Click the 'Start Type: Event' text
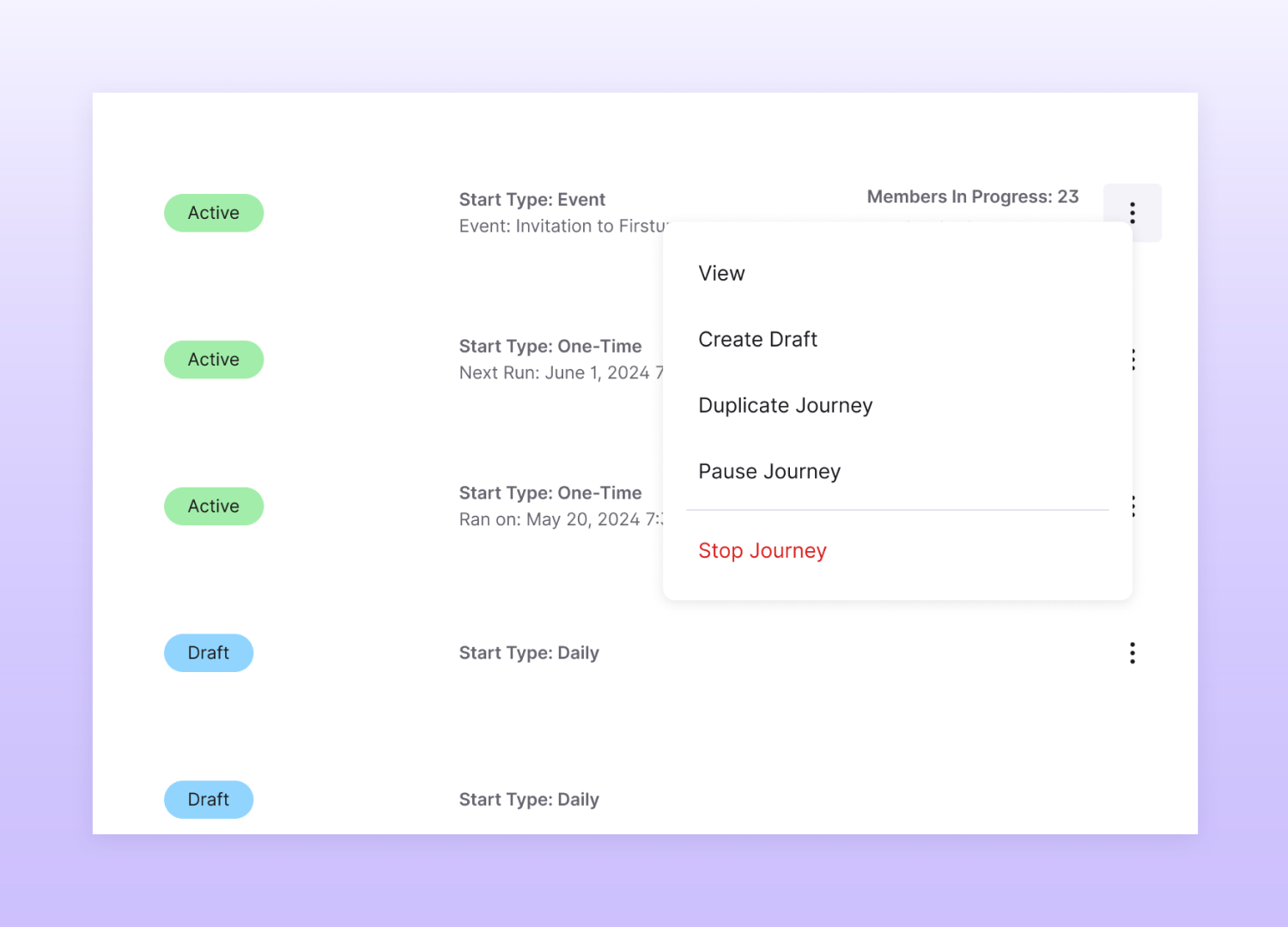 coord(532,199)
